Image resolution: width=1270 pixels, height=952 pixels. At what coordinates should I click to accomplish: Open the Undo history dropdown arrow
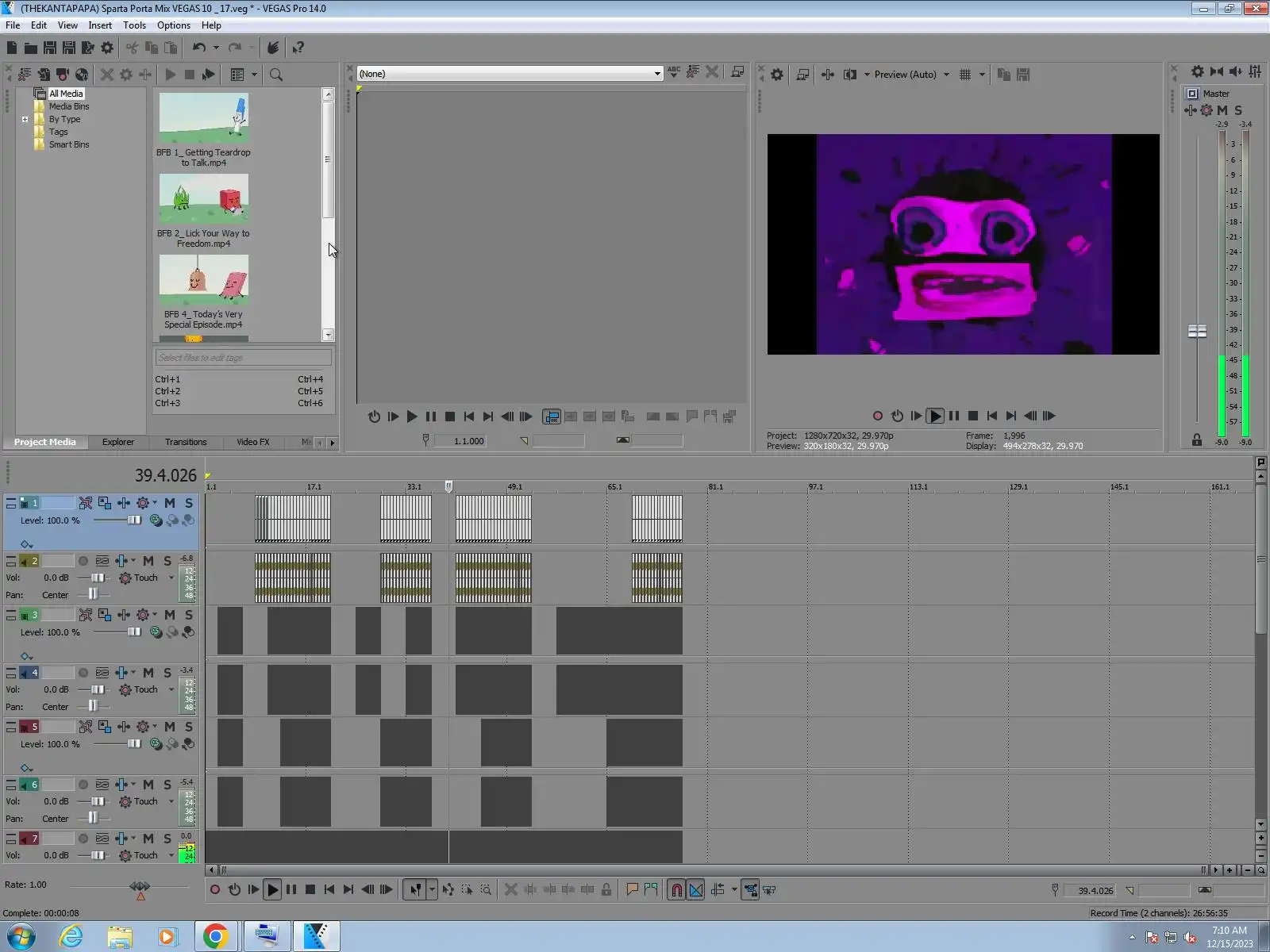[216, 48]
